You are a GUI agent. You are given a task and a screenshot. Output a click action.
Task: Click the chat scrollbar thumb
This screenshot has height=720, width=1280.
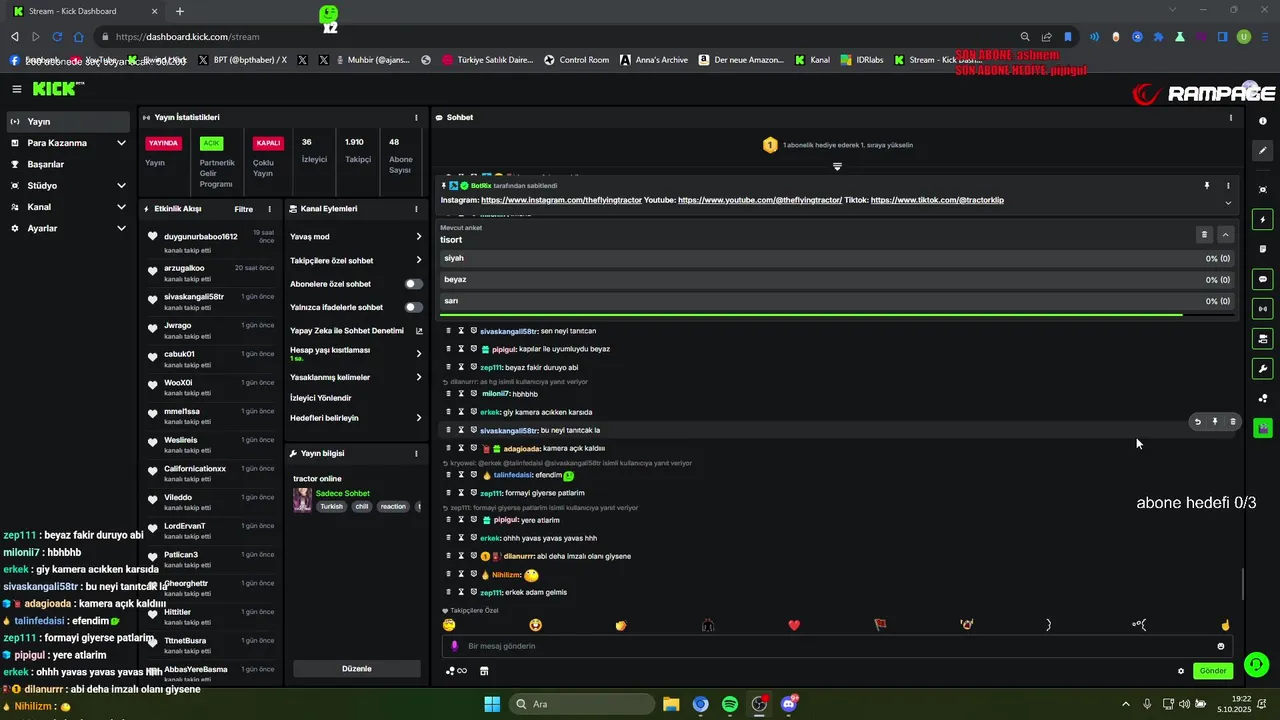tap(1243, 584)
